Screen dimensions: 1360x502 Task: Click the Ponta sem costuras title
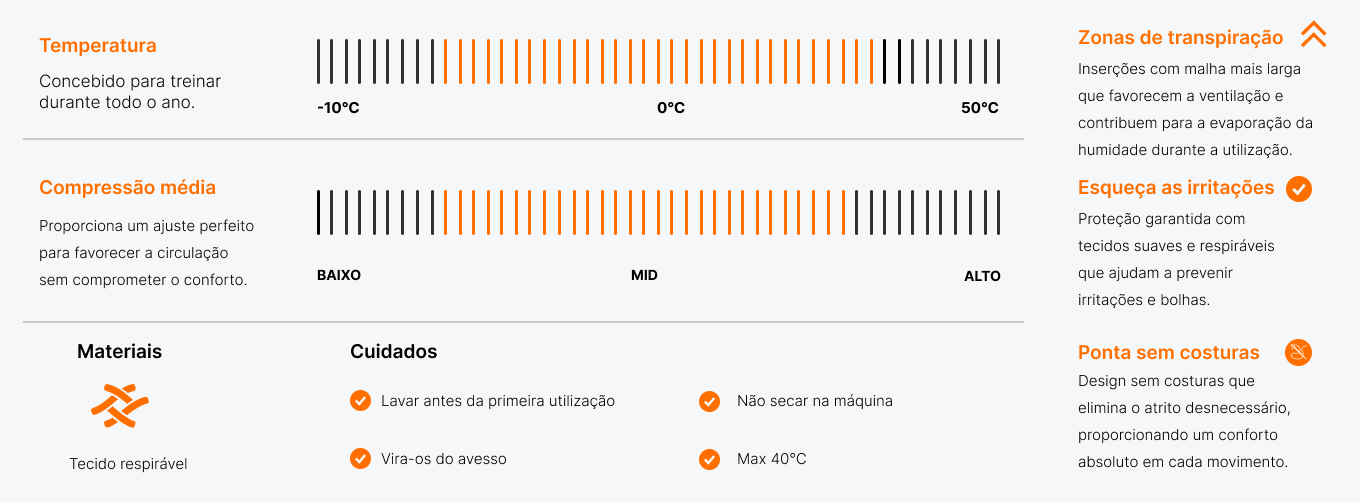(1169, 353)
